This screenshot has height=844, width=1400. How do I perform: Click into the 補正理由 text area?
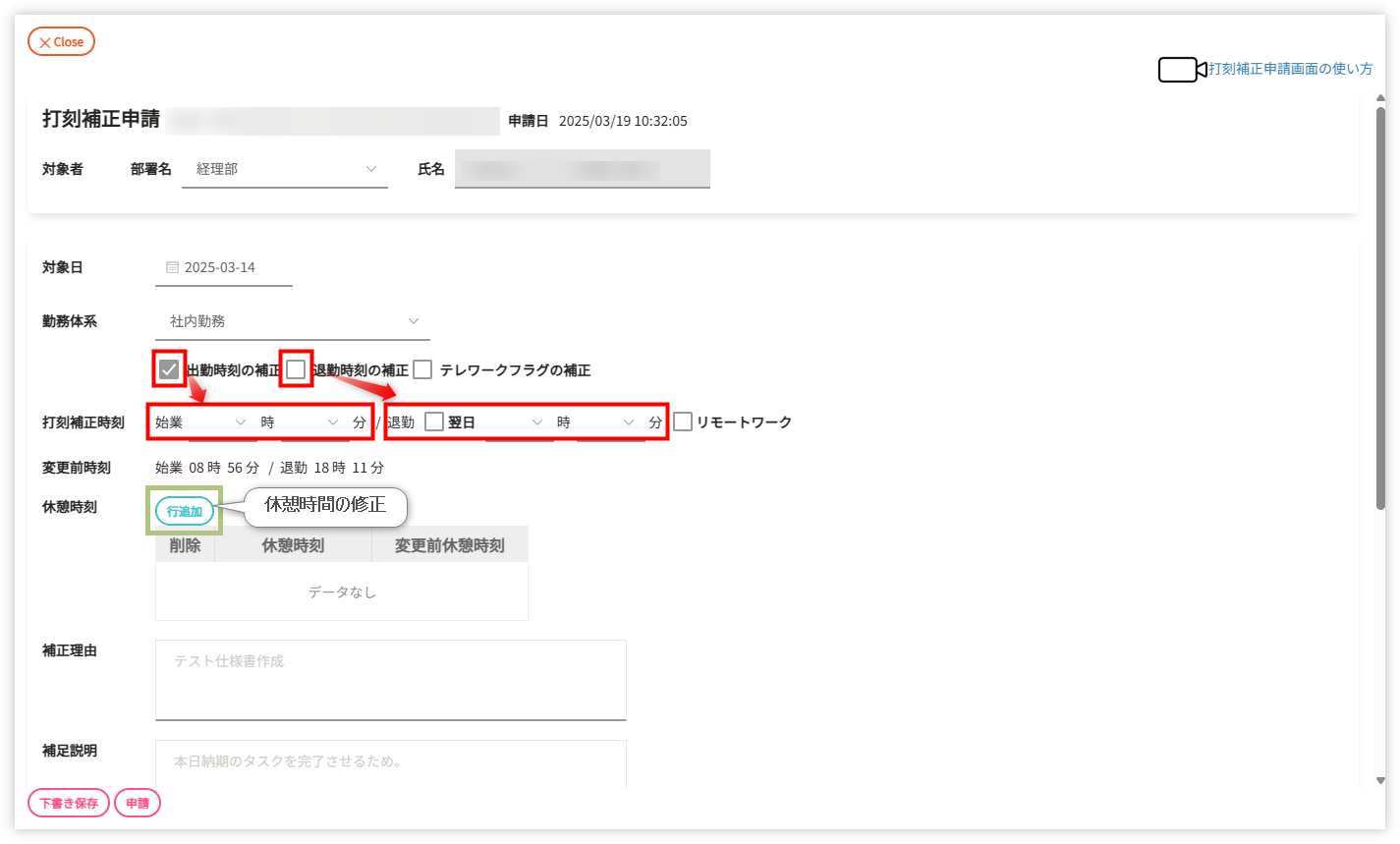pyautogui.click(x=390, y=680)
